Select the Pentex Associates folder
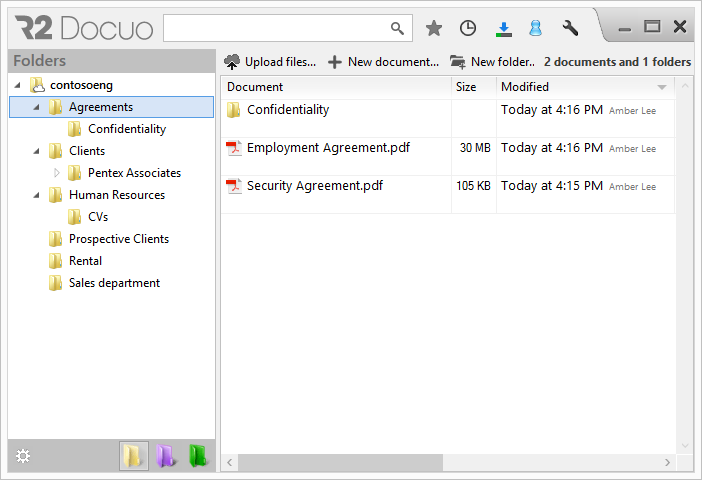 pyautogui.click(x=134, y=173)
